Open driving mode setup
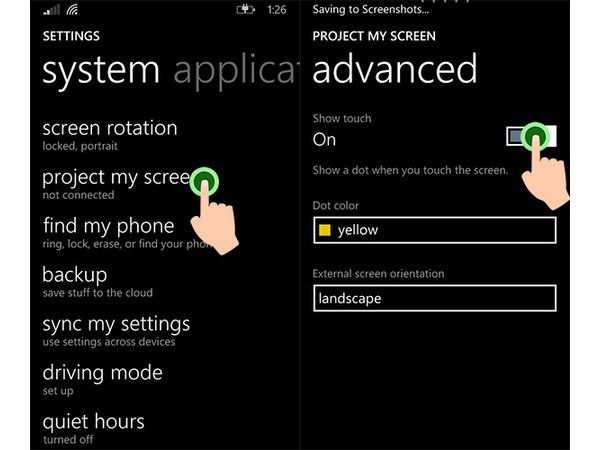 coord(102,379)
